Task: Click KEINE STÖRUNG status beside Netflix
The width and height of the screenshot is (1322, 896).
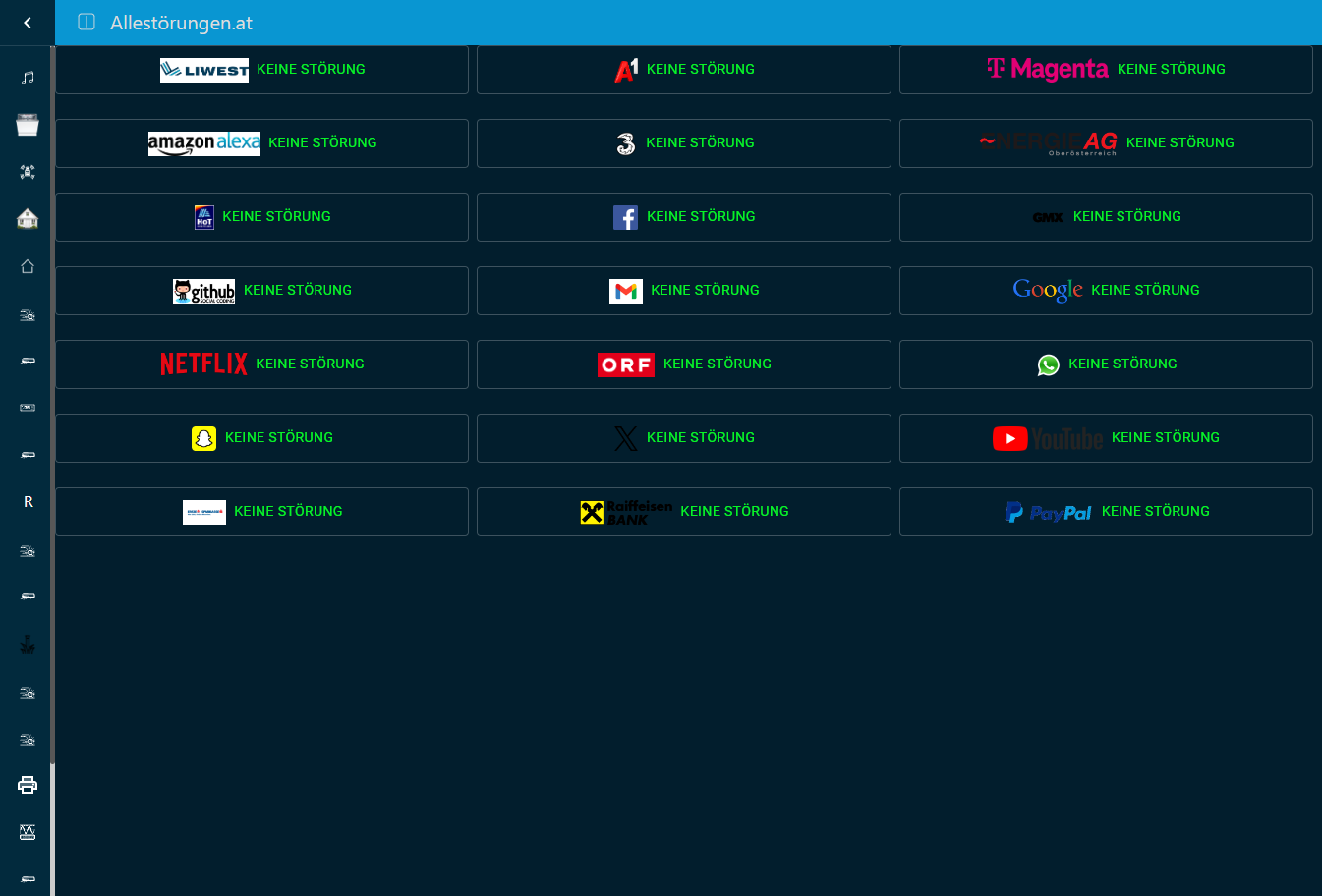Action: click(310, 364)
